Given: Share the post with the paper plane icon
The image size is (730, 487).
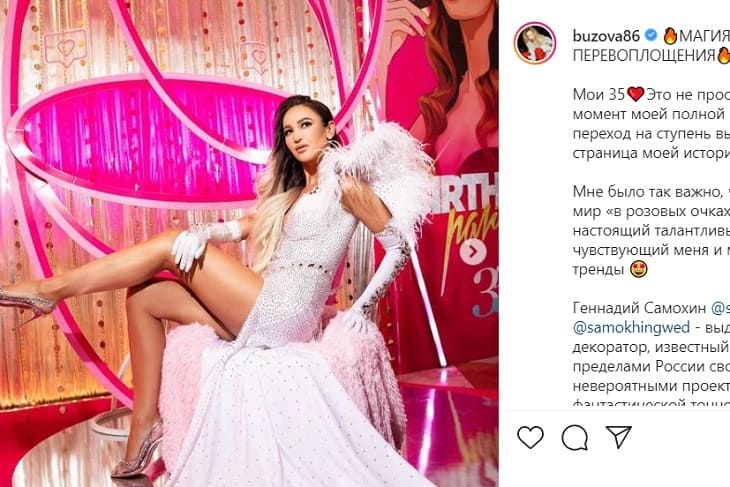Looking at the screenshot, I should (618, 437).
